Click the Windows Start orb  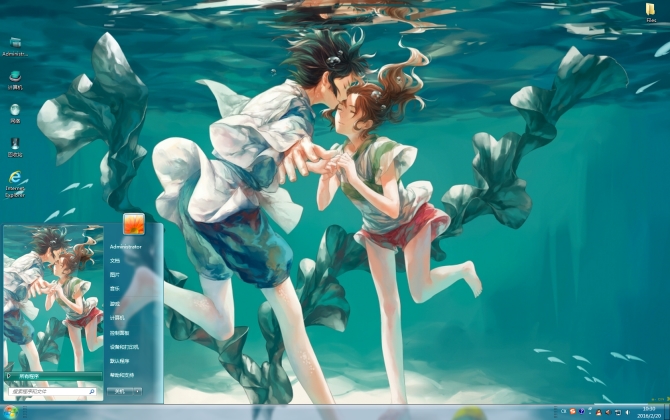pyautogui.click(x=10, y=412)
